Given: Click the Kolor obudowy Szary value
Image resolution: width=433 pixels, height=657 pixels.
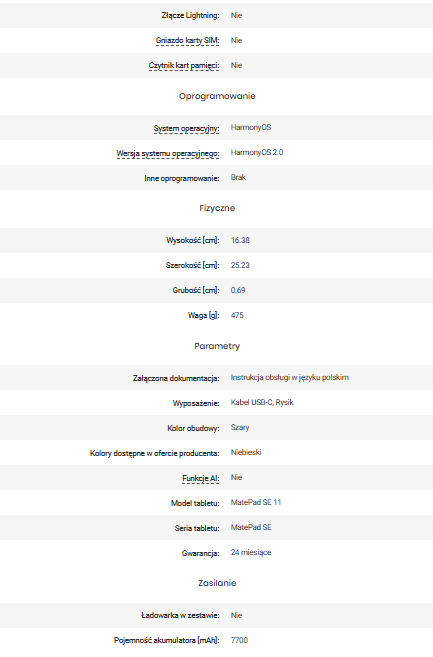Looking at the screenshot, I should tap(240, 427).
